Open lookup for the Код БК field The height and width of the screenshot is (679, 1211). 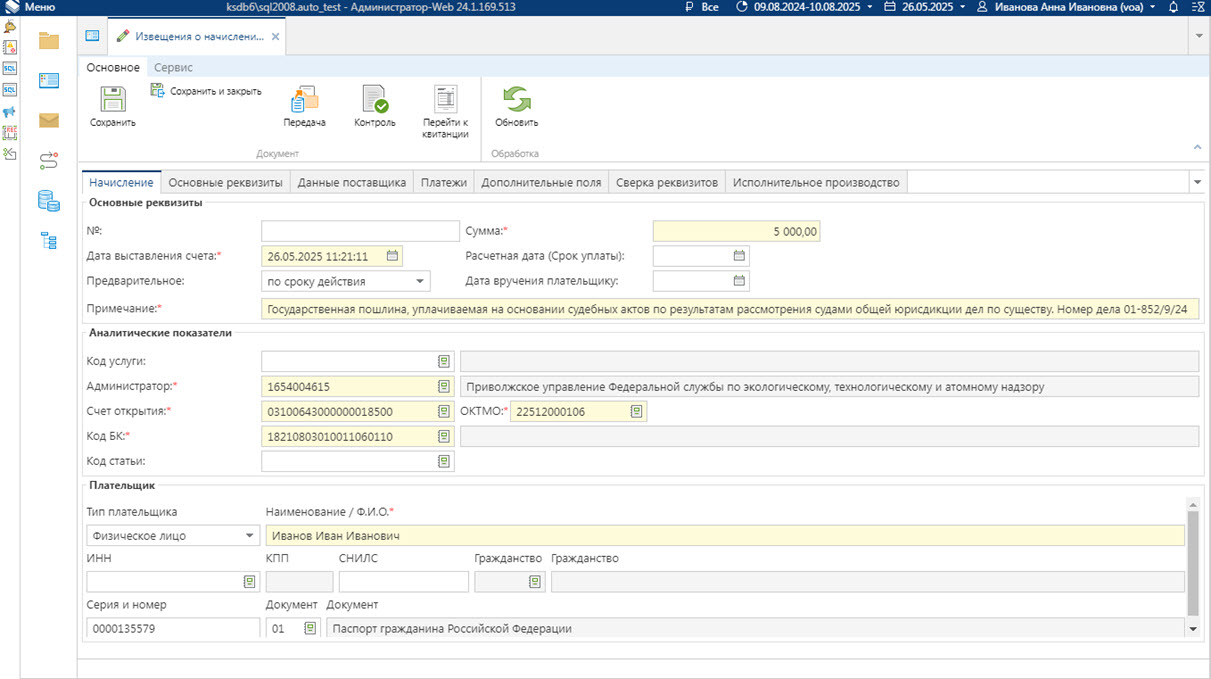(x=444, y=436)
